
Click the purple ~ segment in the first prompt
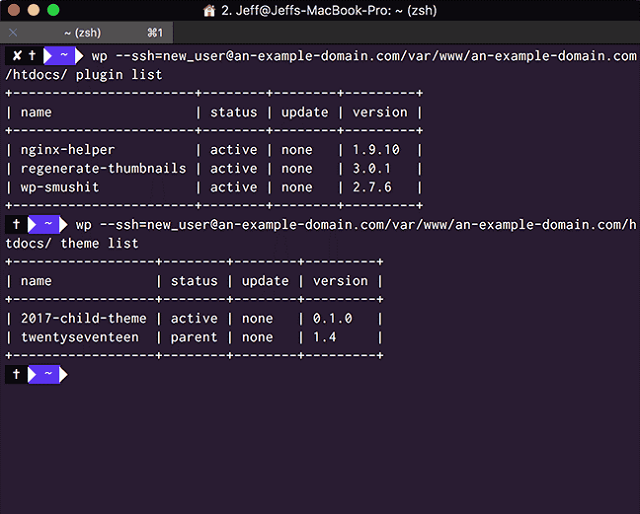64,56
